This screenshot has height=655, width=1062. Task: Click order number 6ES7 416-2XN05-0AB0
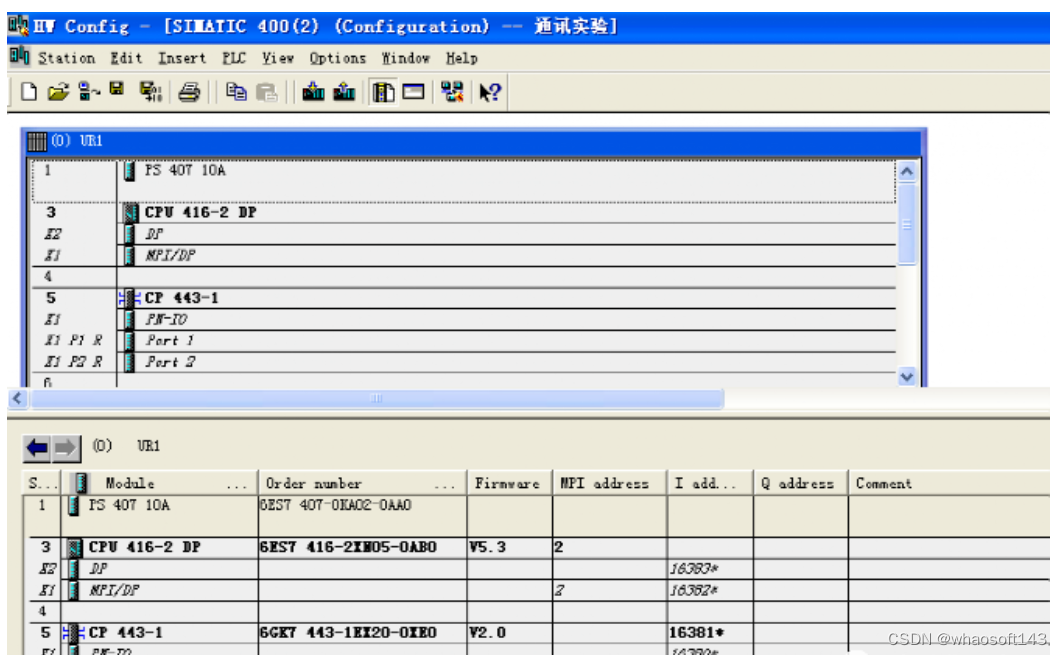pos(349,547)
